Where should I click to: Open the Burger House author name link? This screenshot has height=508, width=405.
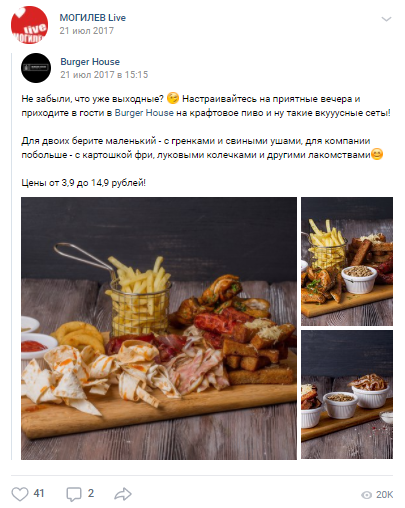(90, 62)
